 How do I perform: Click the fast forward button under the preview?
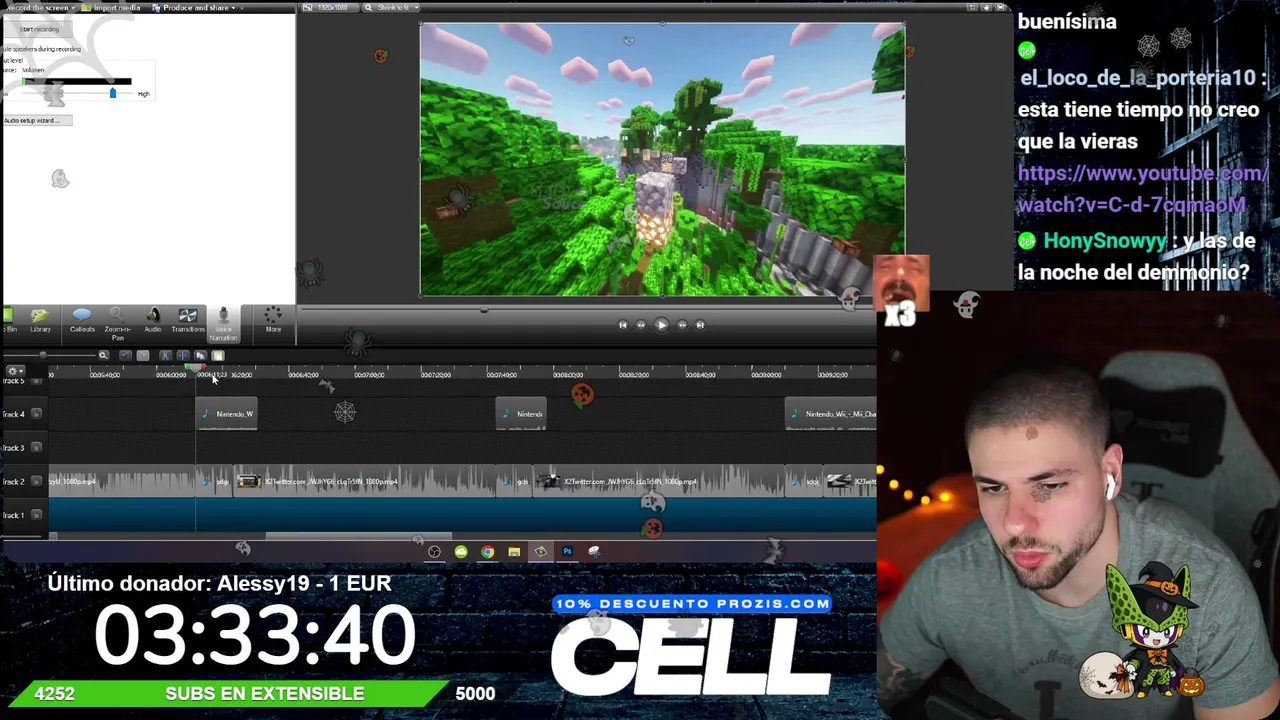pos(682,325)
